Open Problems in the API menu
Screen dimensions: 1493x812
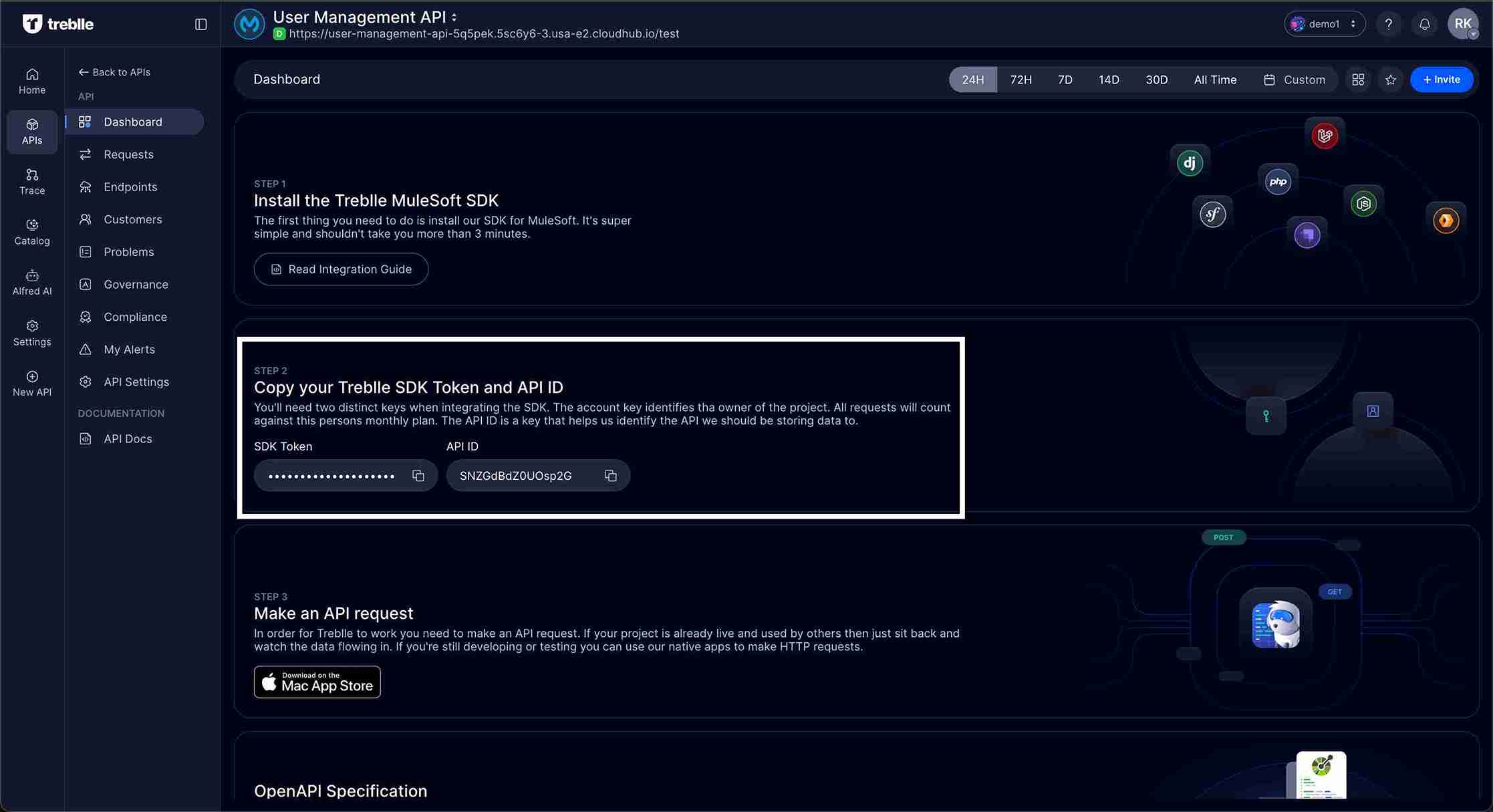[135, 252]
